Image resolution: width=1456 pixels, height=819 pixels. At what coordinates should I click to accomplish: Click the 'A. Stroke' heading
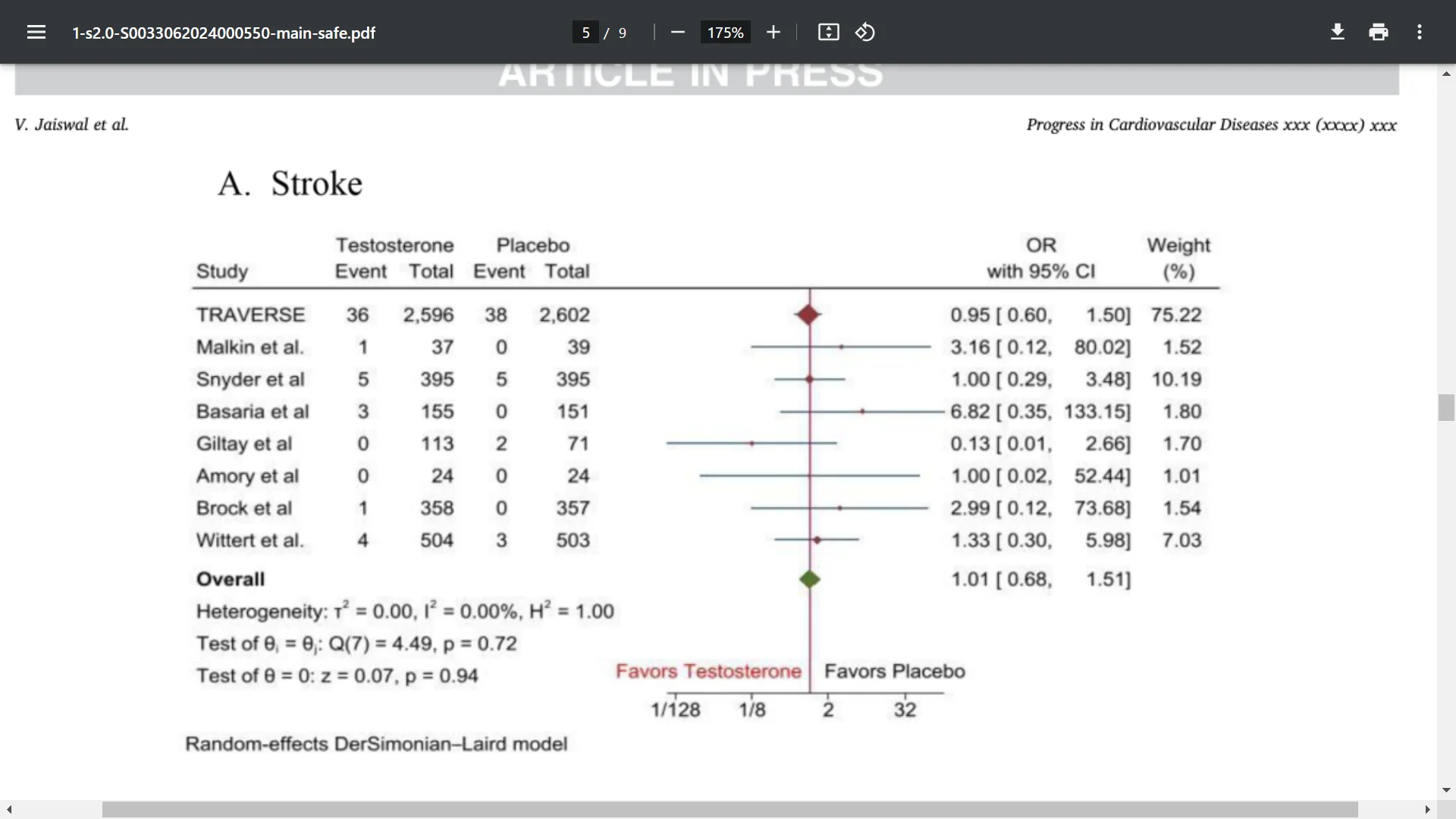click(290, 184)
